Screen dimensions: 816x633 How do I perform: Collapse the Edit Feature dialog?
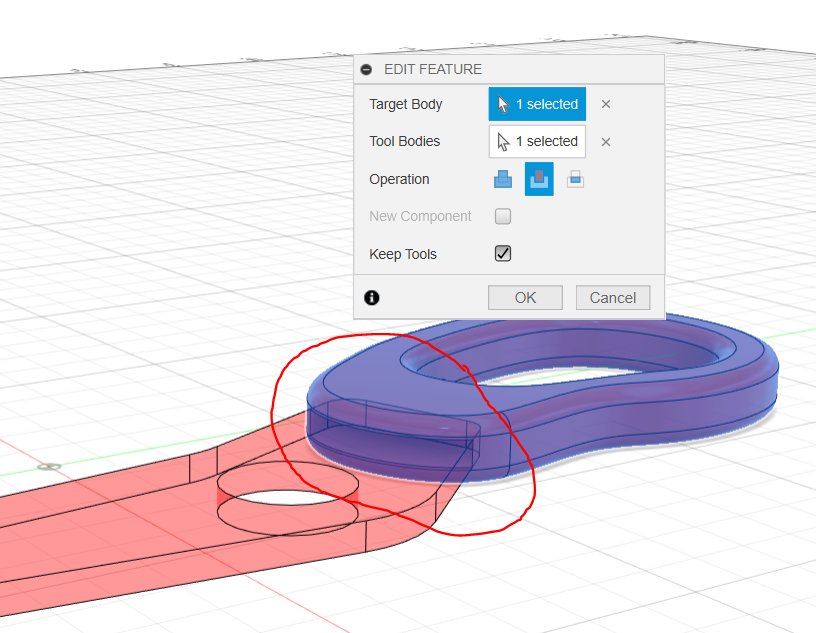pos(367,70)
